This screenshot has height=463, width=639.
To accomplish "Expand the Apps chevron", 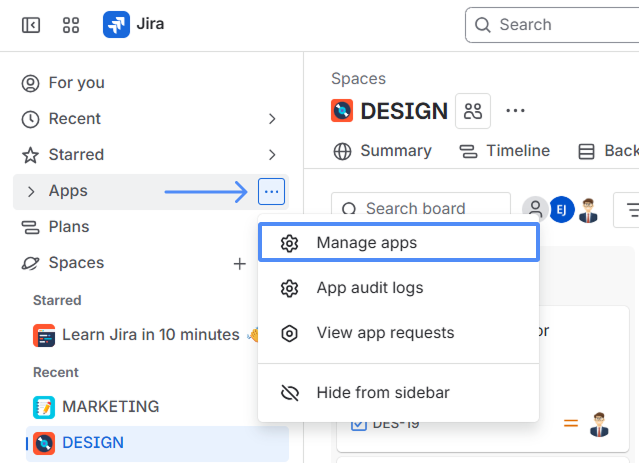I will click(x=31, y=192).
